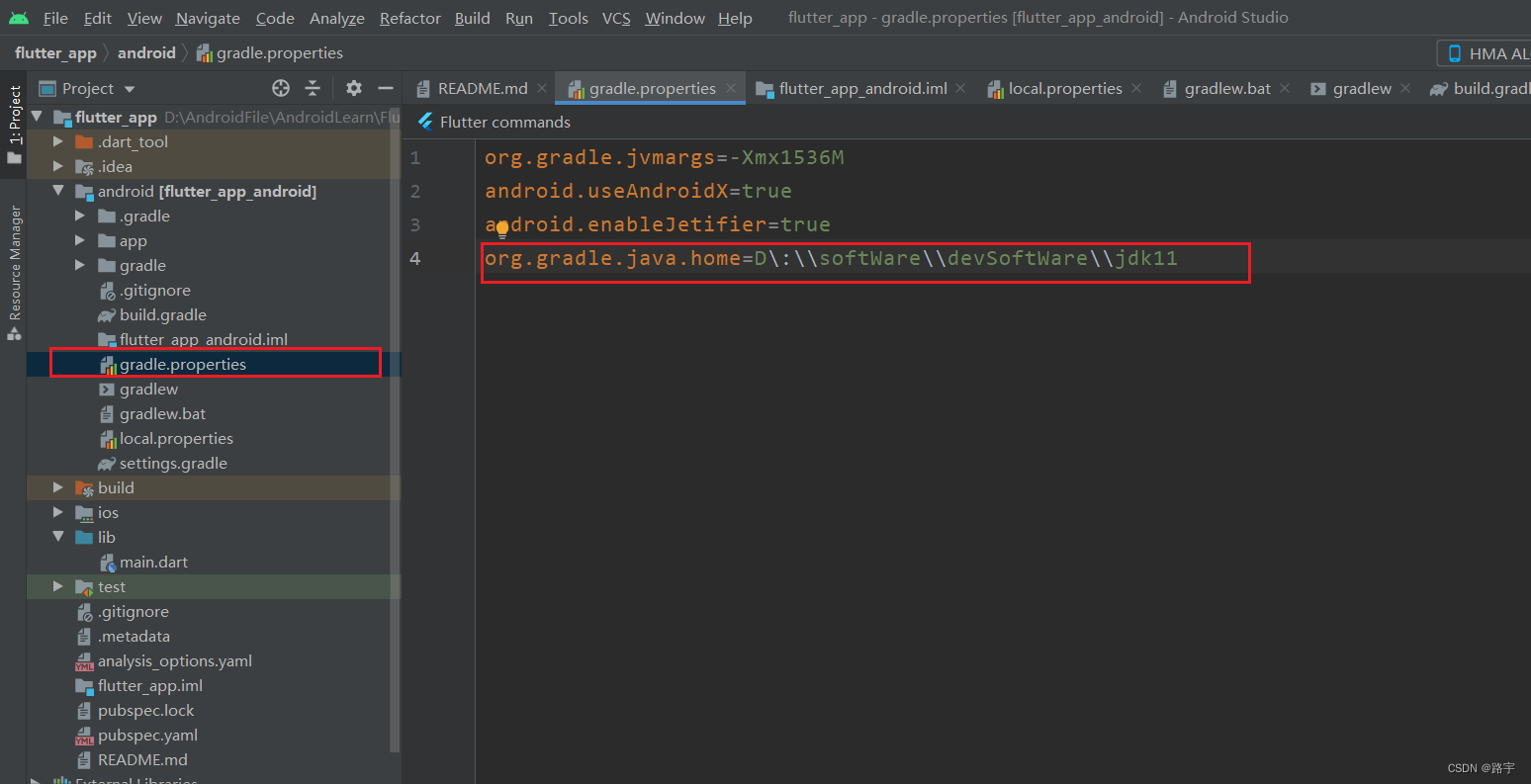Open the Refactor menu
Image resolution: width=1531 pixels, height=784 pixels.
tap(410, 18)
